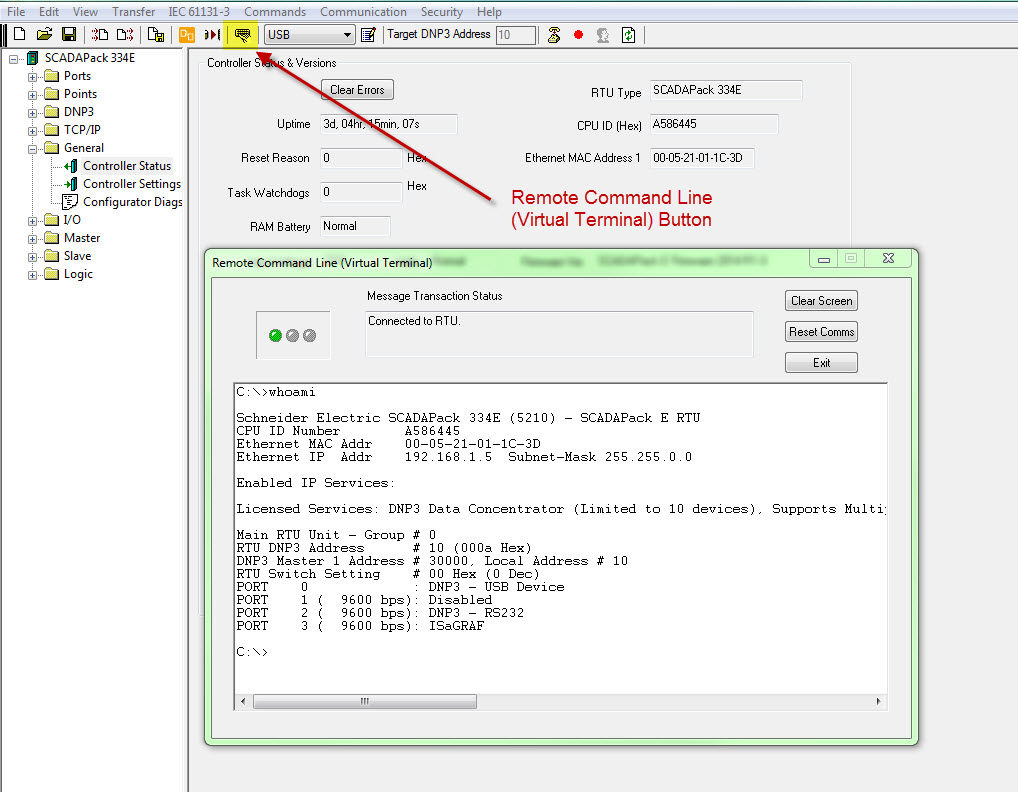
Task: Click the New file toolbar icon
Action: coord(19,34)
